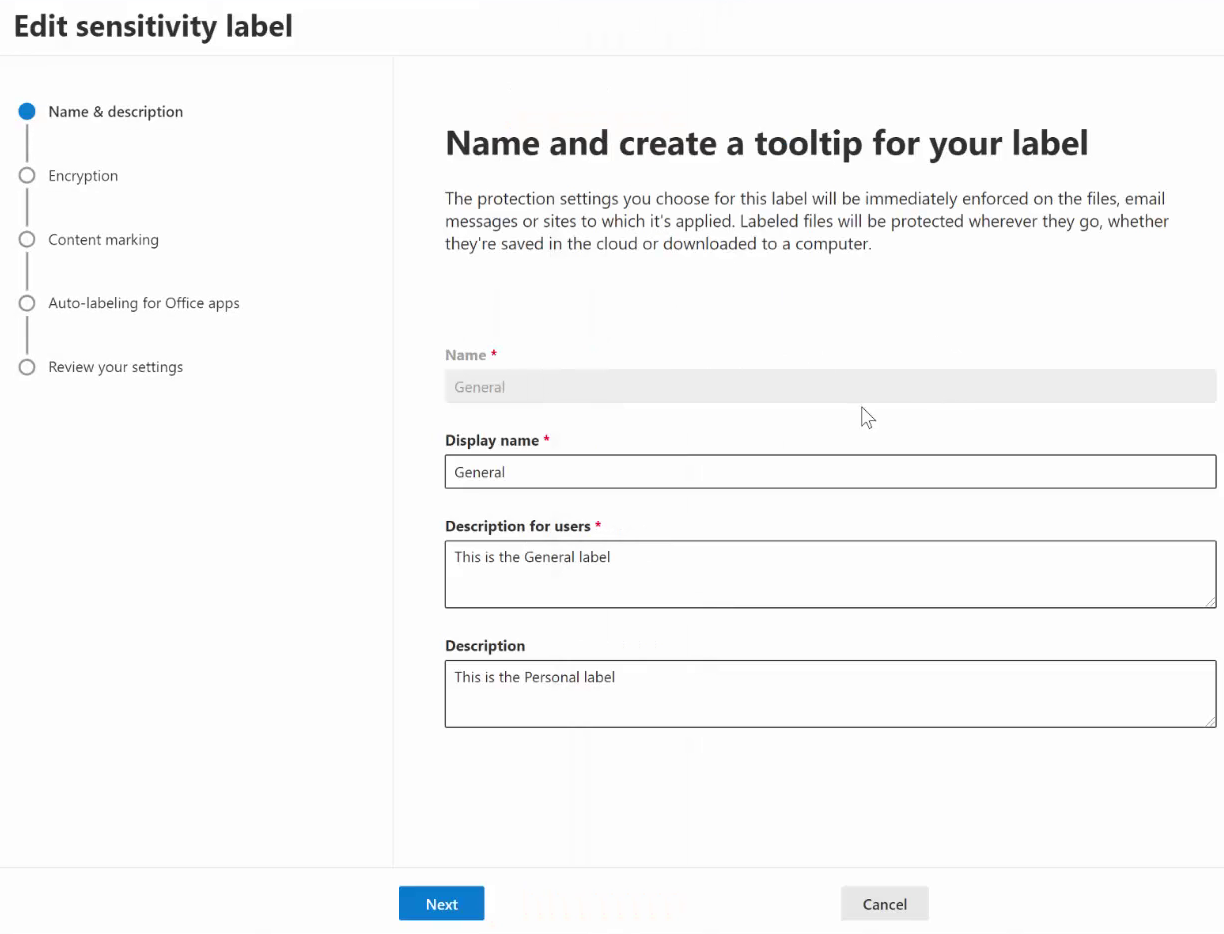Viewport: 1224px width, 934px height.
Task: Click the disabled Name field
Action: click(x=830, y=387)
